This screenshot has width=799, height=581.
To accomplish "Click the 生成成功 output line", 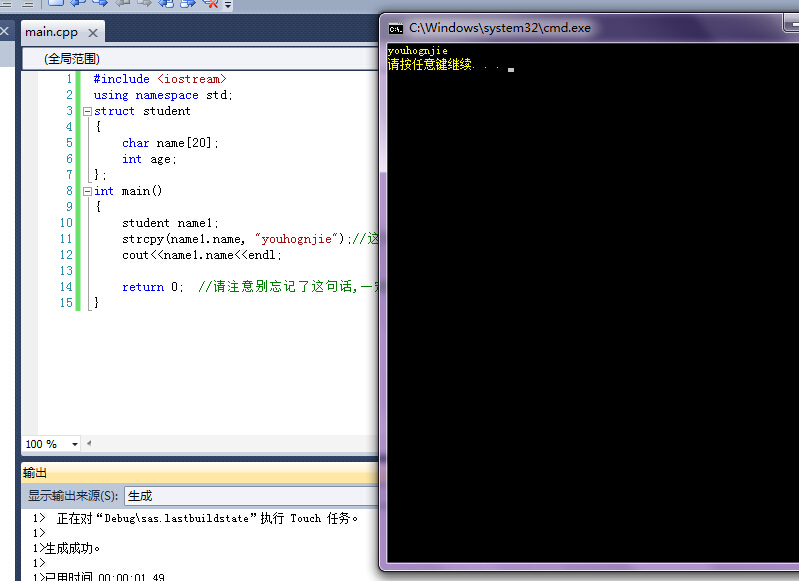I will click(x=66, y=548).
